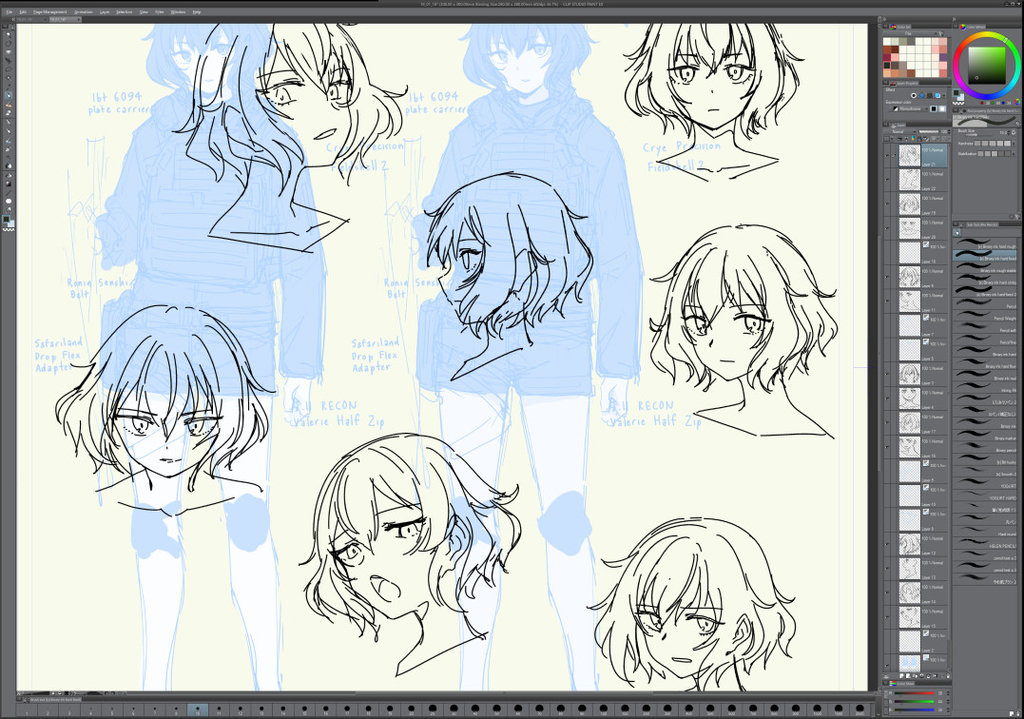The height and width of the screenshot is (719, 1024).
Task: Click the brush size slider
Action: [x=979, y=135]
